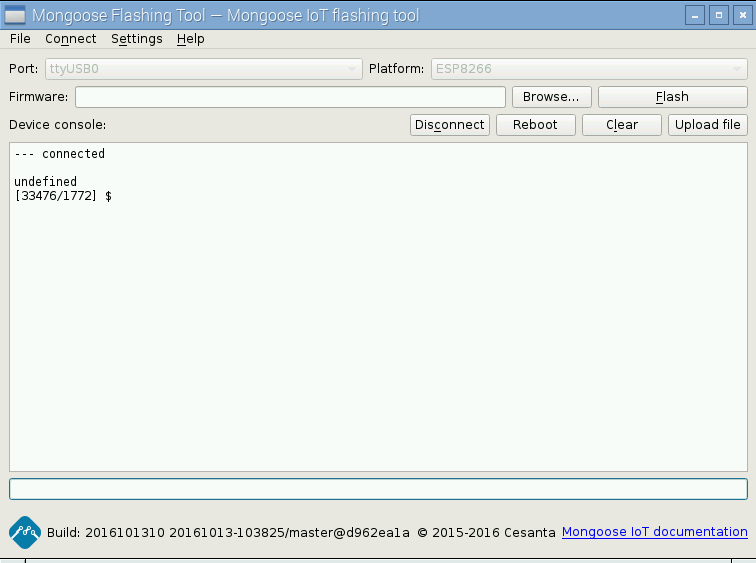
Task: Open the Help menu
Action: point(190,39)
